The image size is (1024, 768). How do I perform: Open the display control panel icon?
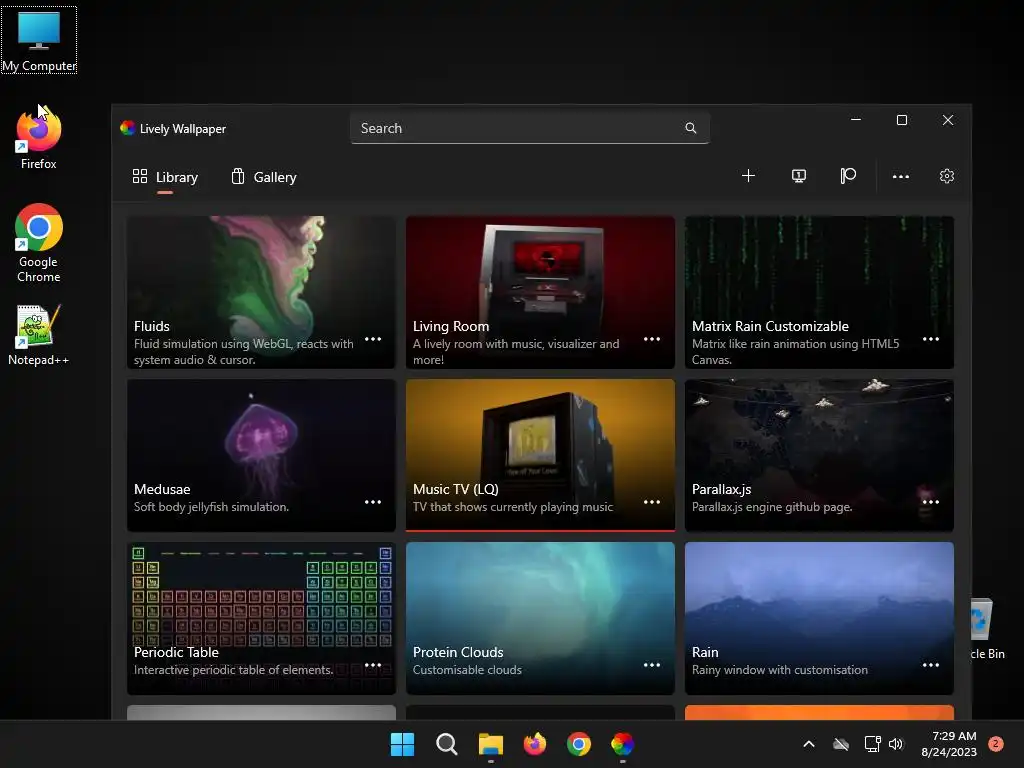tap(798, 176)
